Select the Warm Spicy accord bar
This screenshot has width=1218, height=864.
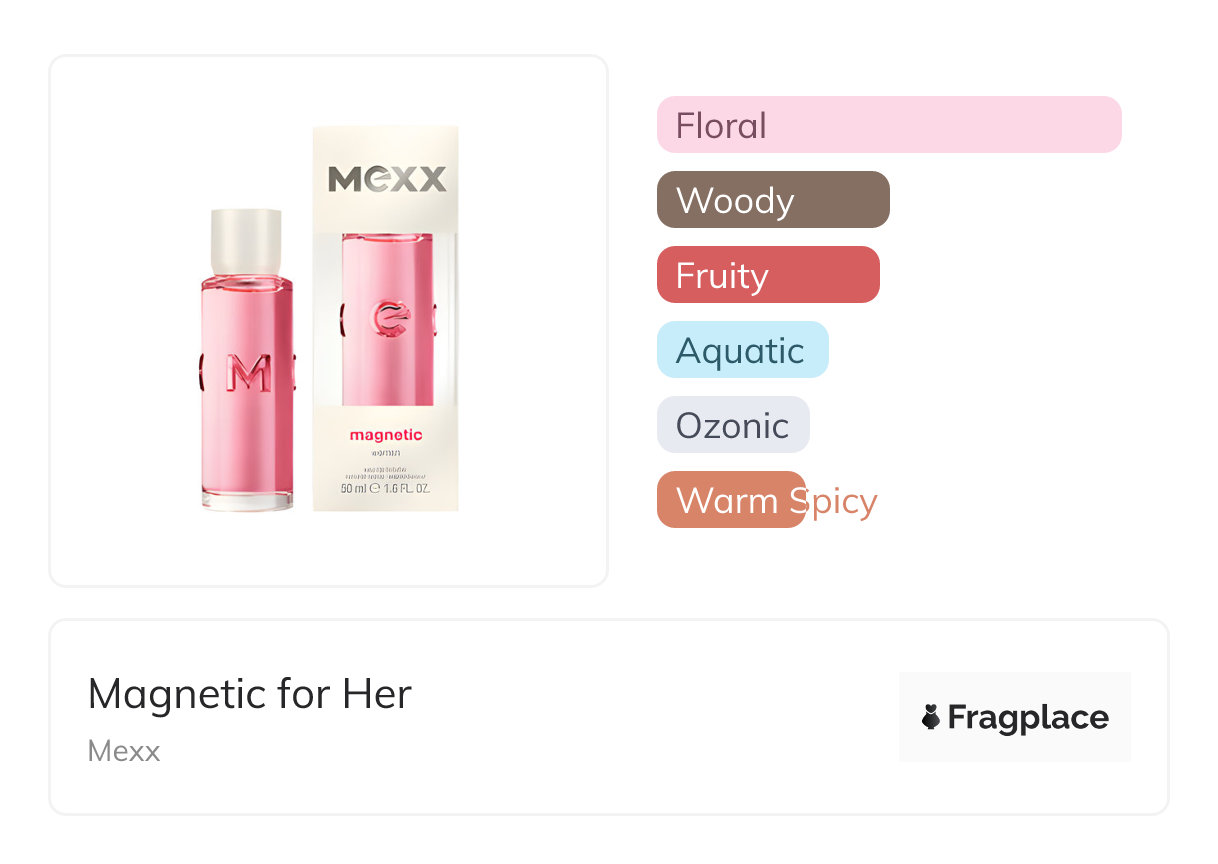pos(731,500)
